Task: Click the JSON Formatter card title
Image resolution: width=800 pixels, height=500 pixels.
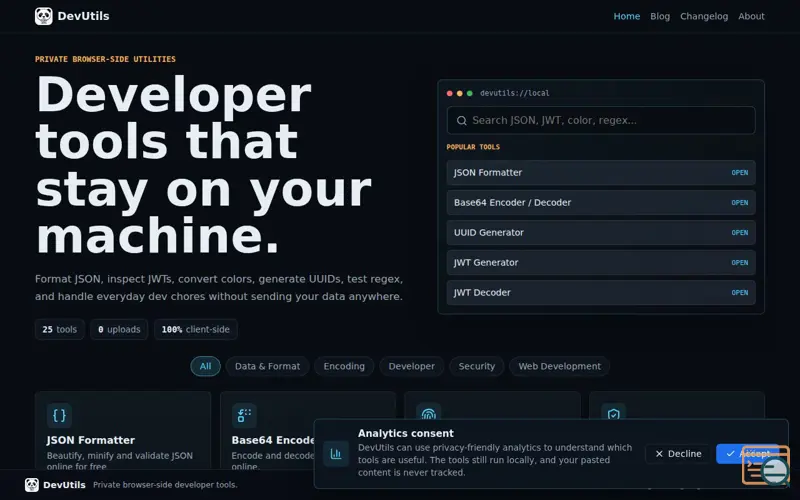Action: (91, 440)
